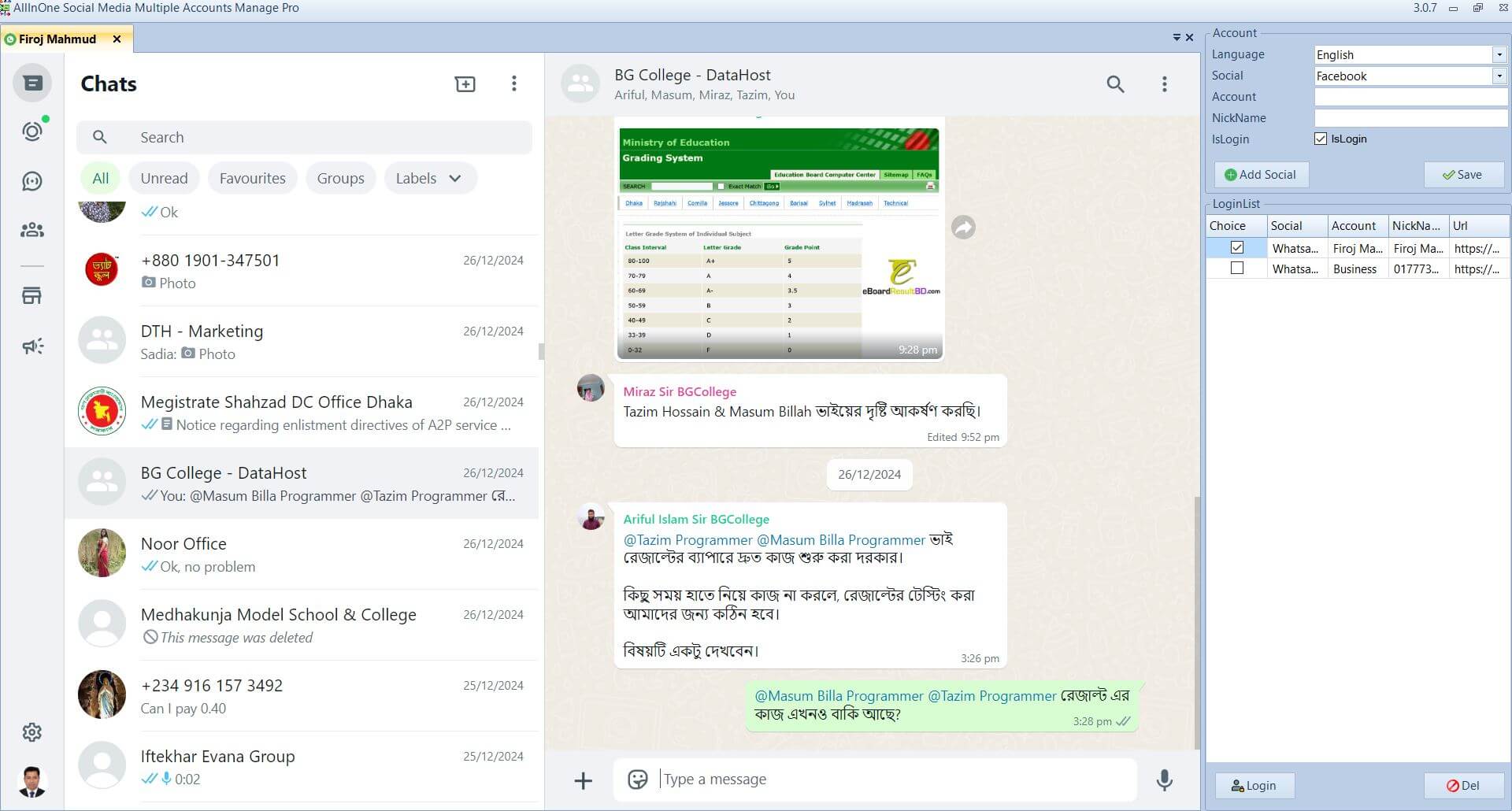1512x811 pixels.
Task: Forward the grading system image
Action: coord(963,228)
